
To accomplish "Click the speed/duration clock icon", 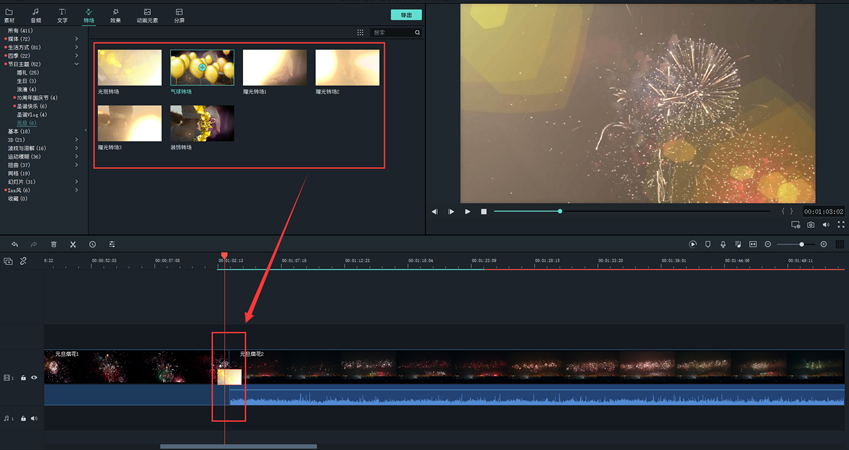I will (92, 244).
